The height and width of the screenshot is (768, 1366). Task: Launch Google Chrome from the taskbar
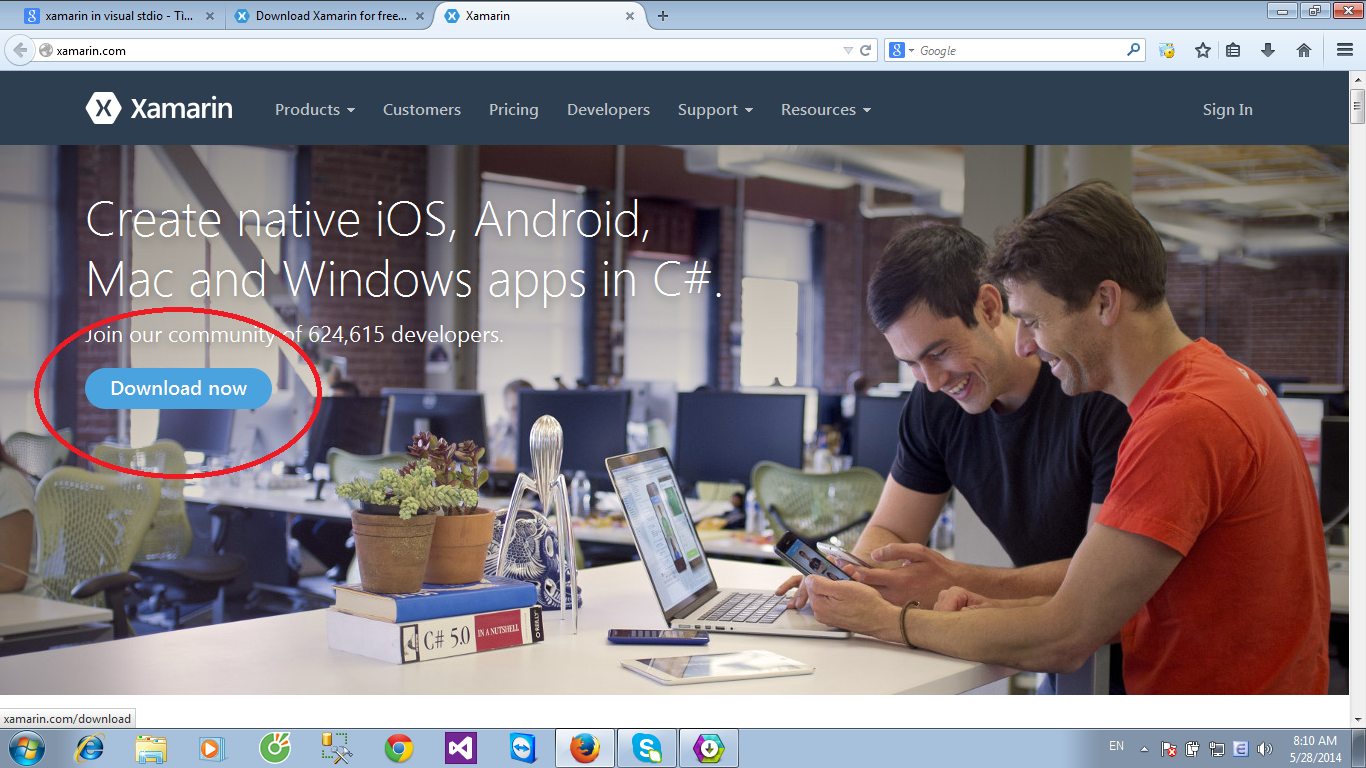[x=399, y=748]
